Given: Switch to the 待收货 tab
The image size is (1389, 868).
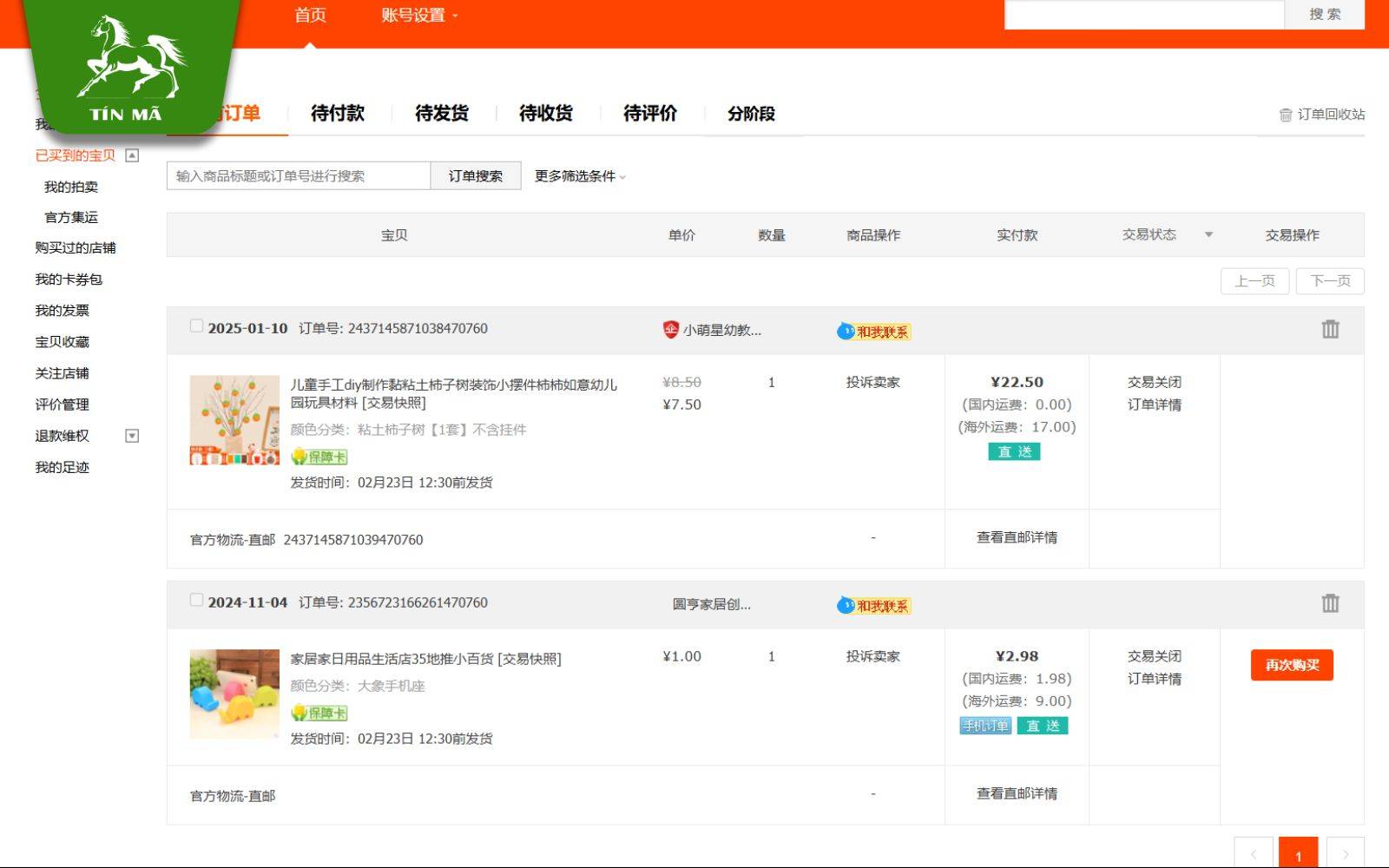Looking at the screenshot, I should (546, 114).
